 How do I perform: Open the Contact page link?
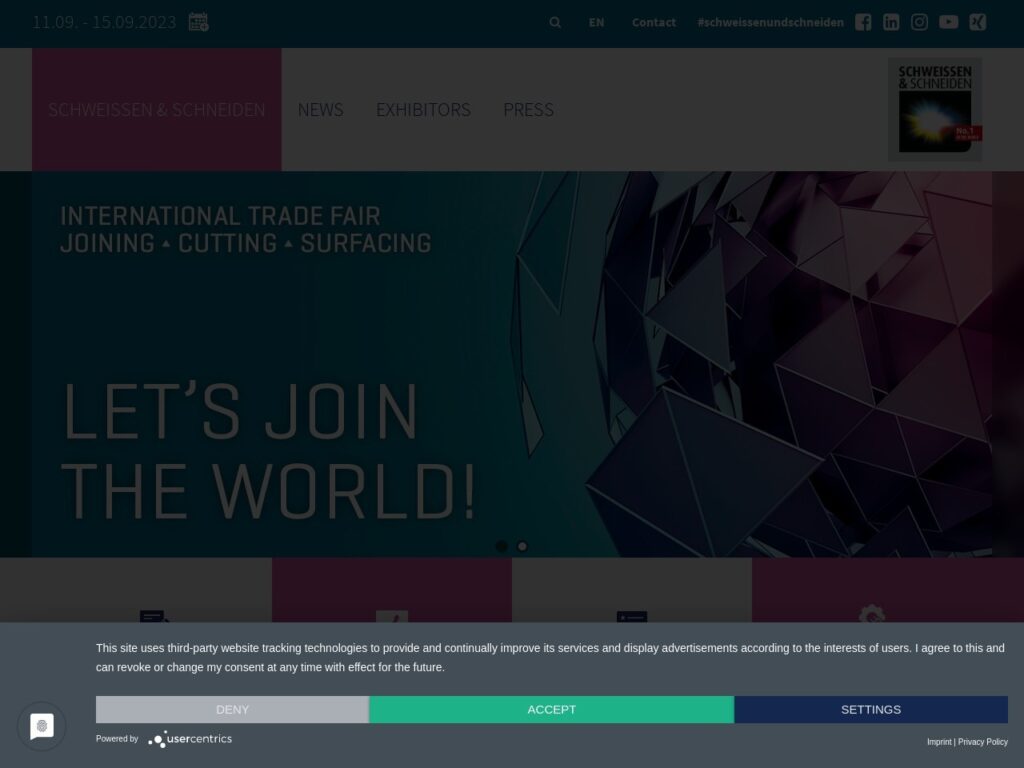click(654, 22)
